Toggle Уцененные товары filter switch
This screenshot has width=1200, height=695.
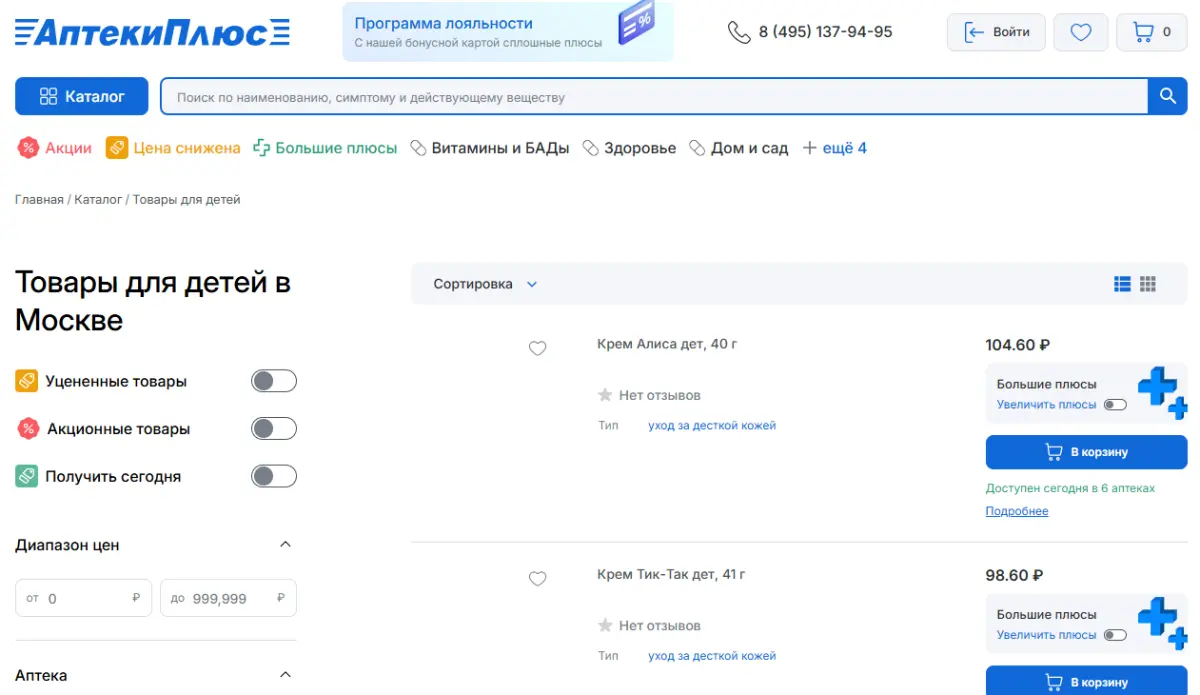[x=274, y=381]
